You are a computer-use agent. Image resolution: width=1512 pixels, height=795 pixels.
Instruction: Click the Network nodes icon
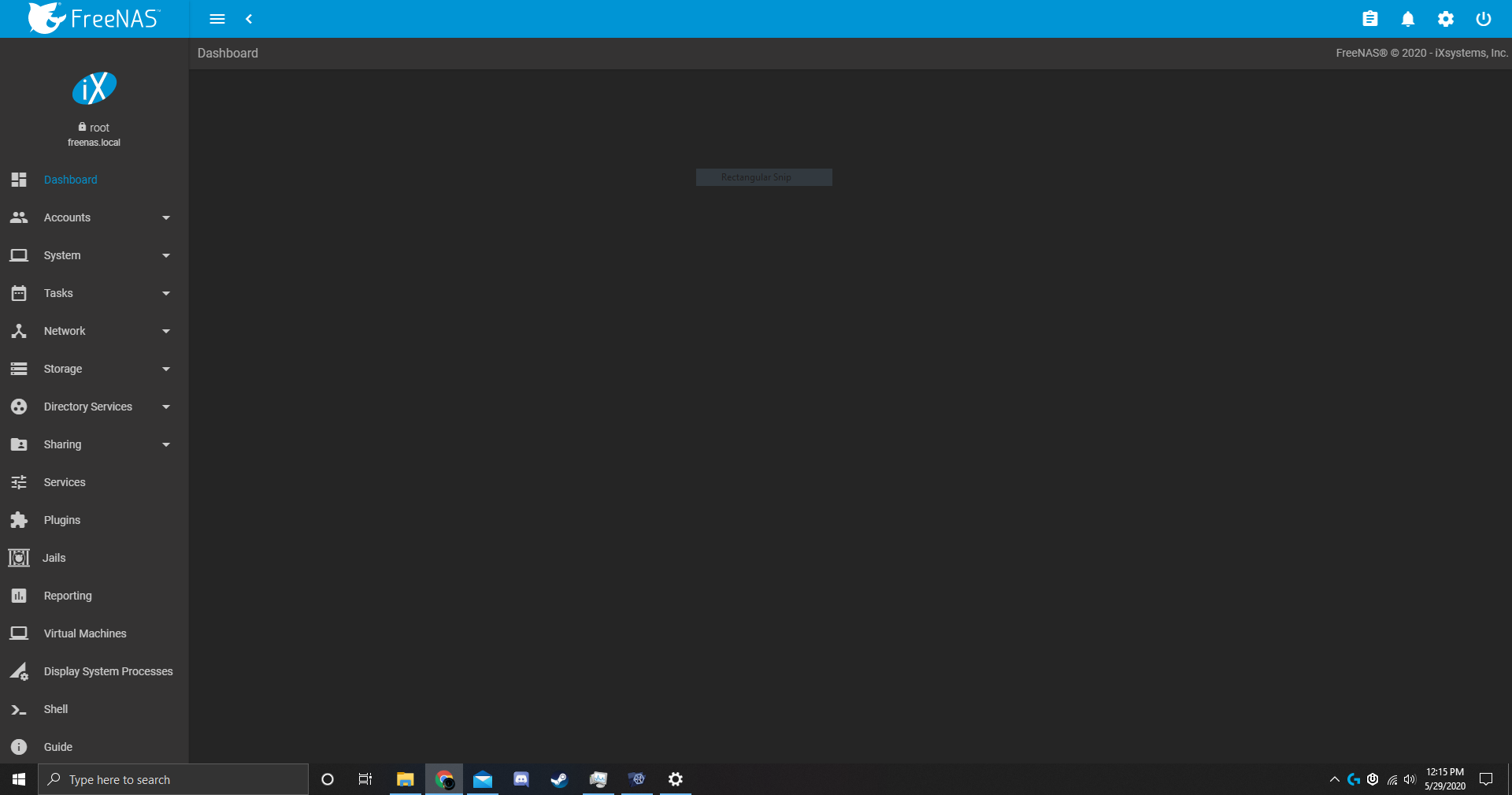[x=19, y=331]
